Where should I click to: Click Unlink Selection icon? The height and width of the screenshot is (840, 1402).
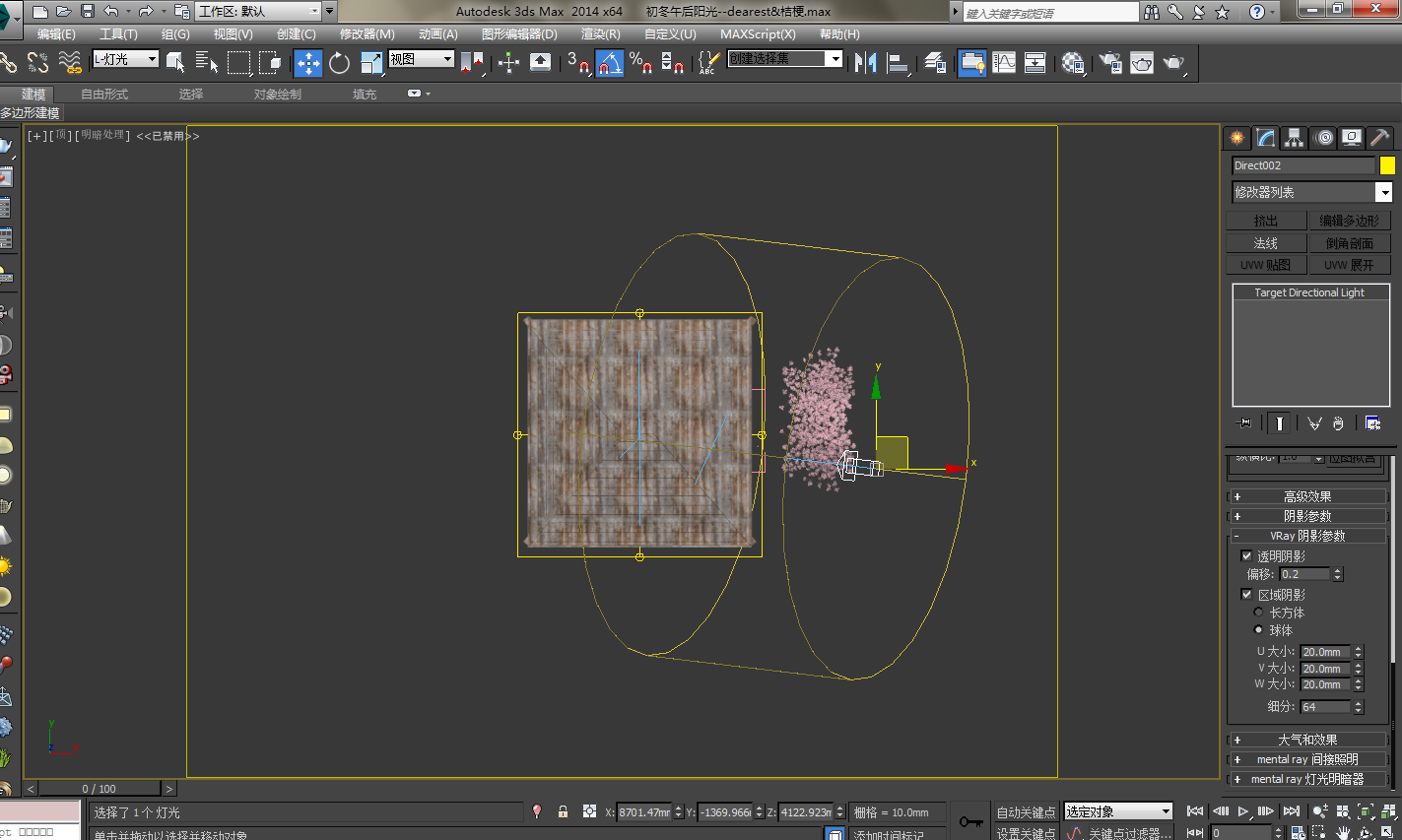pos(37,63)
